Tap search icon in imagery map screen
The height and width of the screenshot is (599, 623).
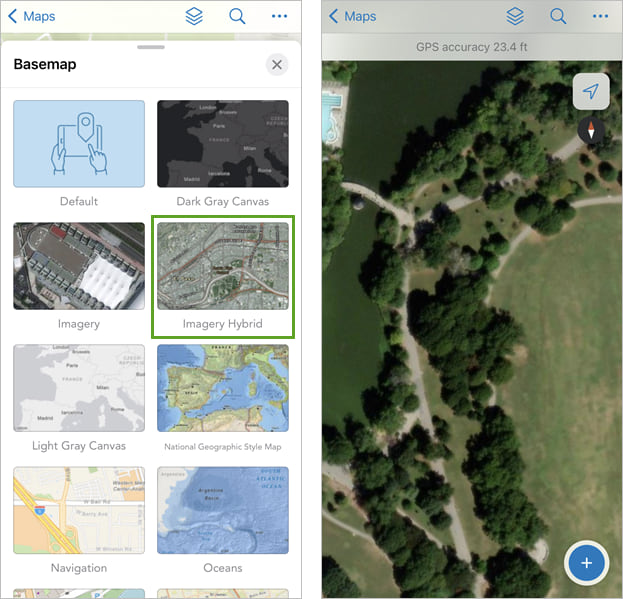point(558,16)
